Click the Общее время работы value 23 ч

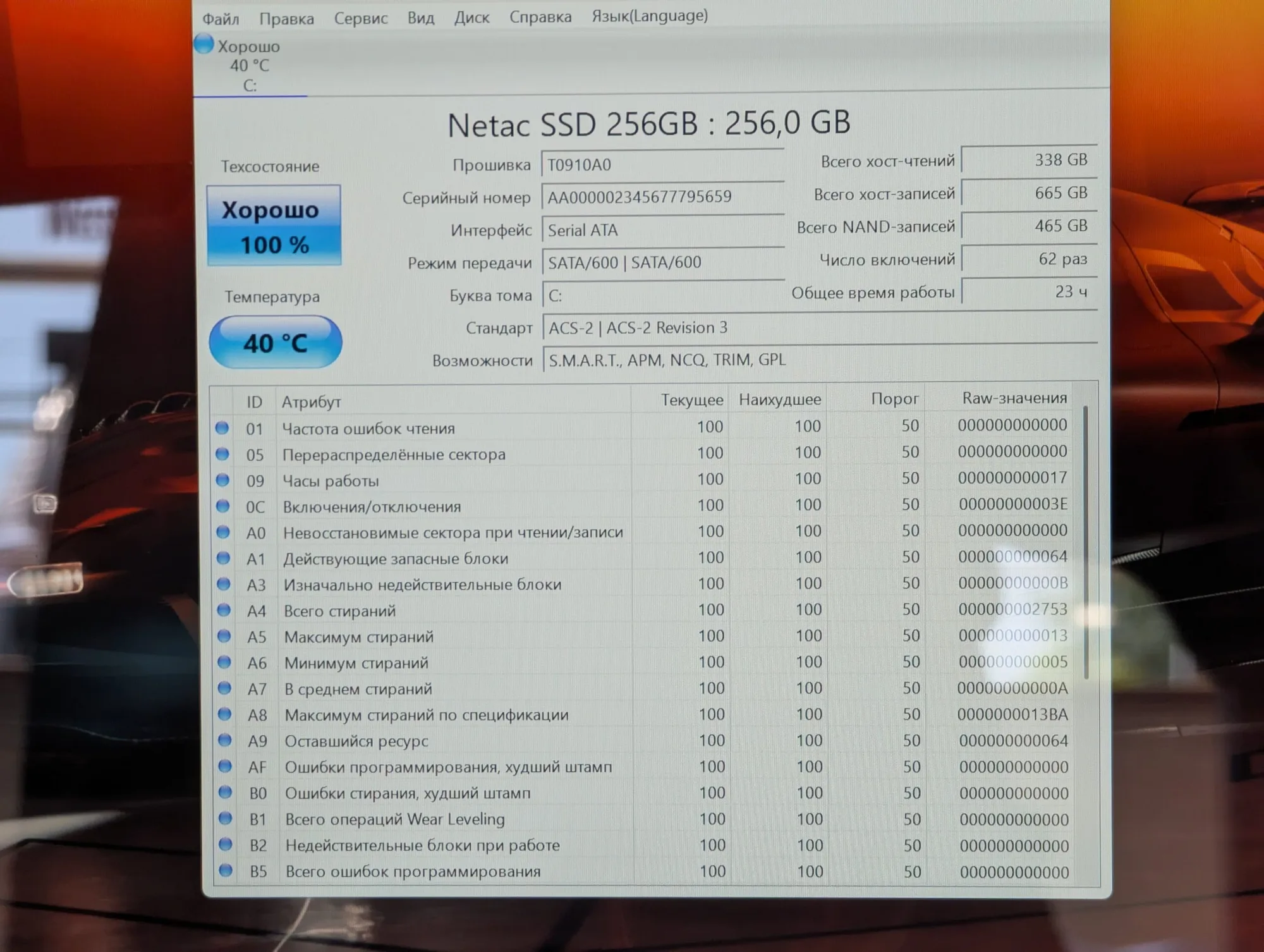1029,291
